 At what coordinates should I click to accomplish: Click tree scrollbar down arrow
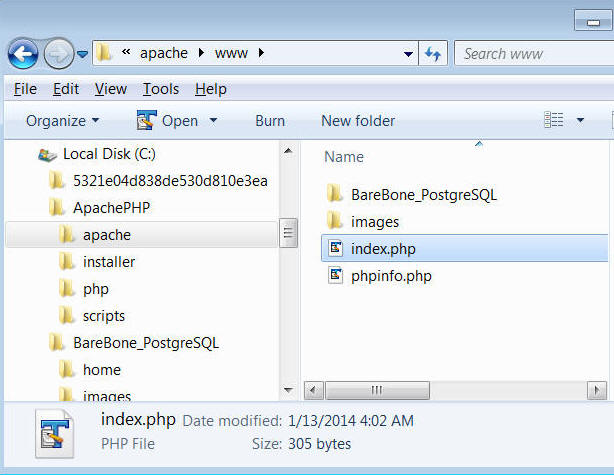(288, 390)
